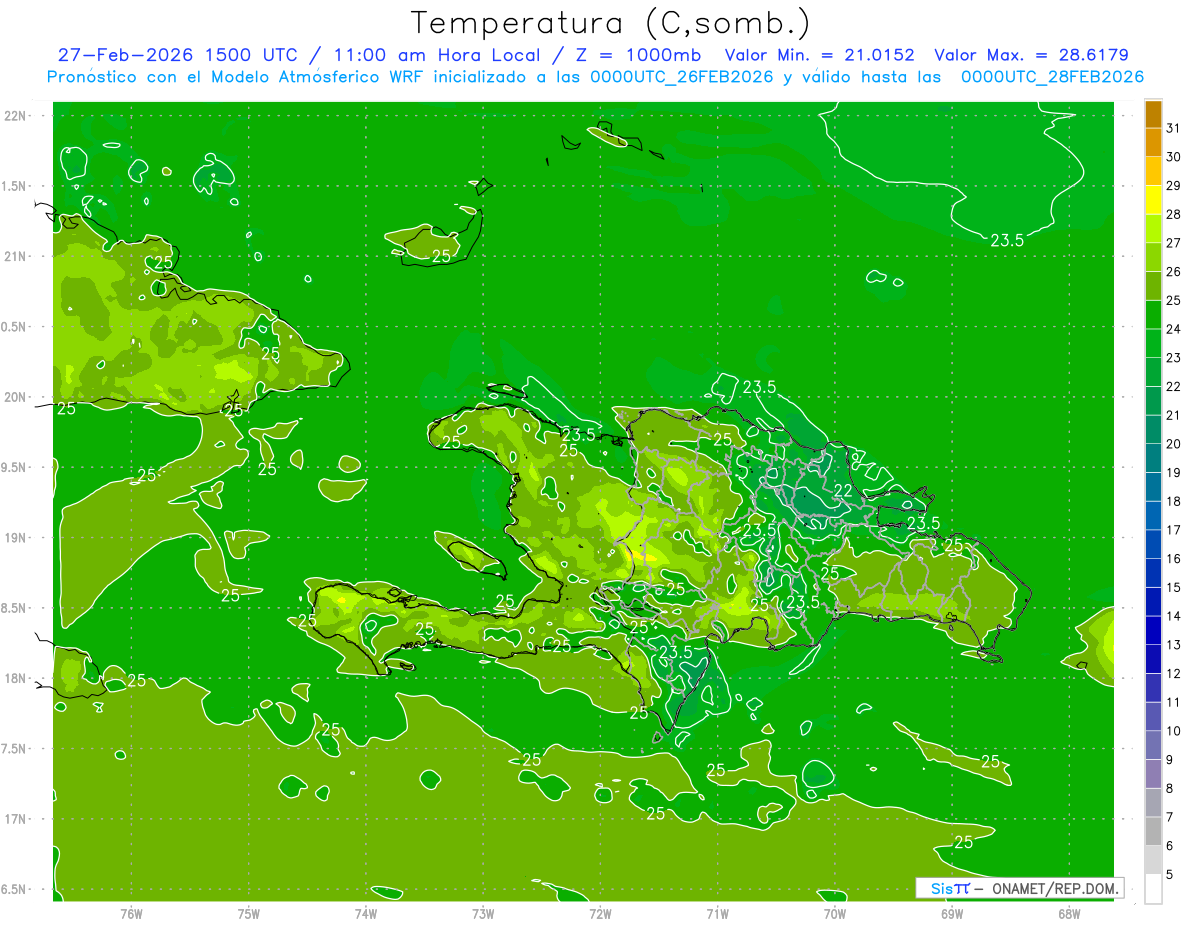
Task: Pick the white swatch below 5 on the legend
Action: [1153, 889]
